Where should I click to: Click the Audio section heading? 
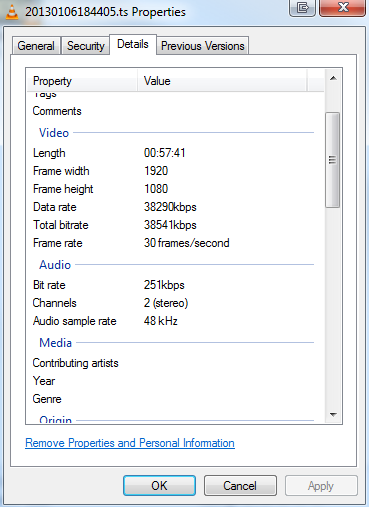pos(55,265)
